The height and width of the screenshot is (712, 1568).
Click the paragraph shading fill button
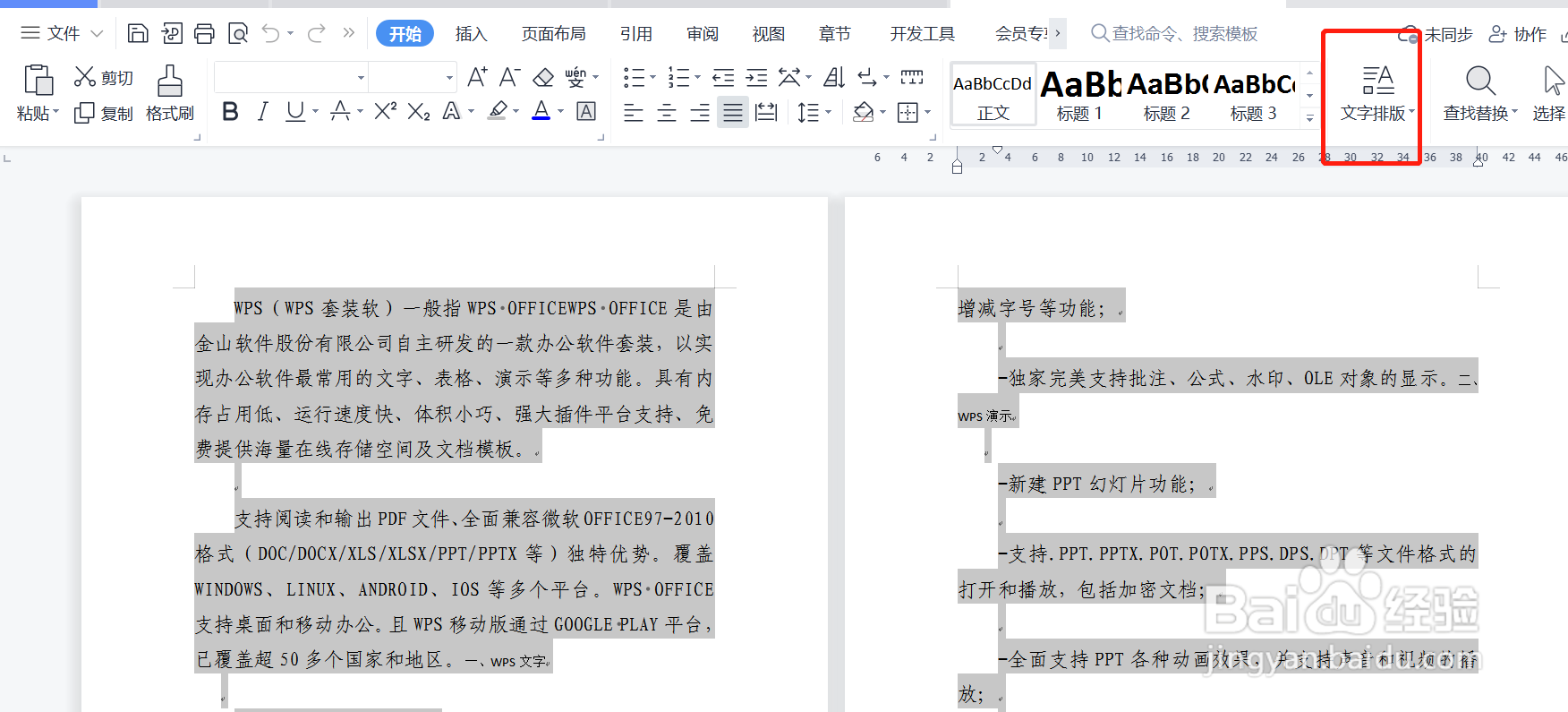click(x=863, y=112)
